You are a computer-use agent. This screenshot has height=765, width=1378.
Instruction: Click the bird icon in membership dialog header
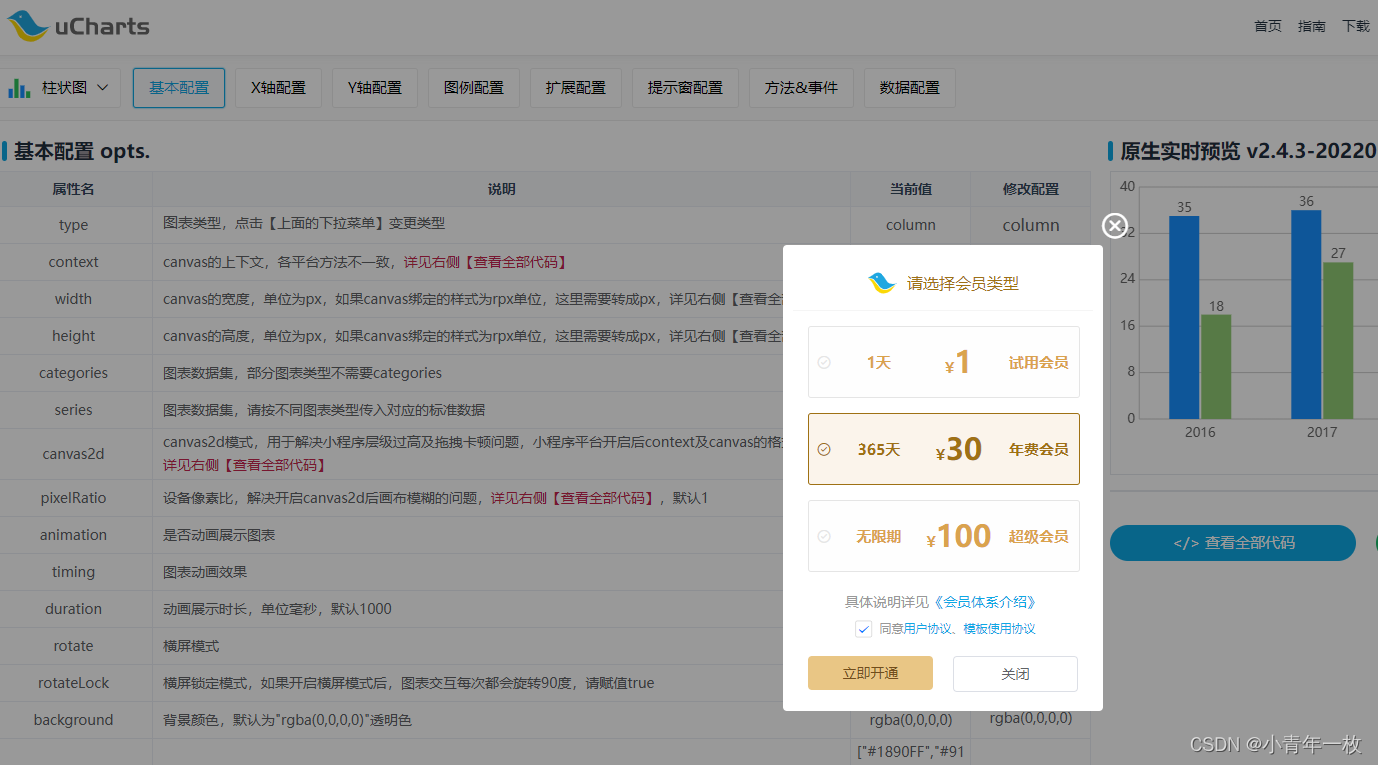882,283
